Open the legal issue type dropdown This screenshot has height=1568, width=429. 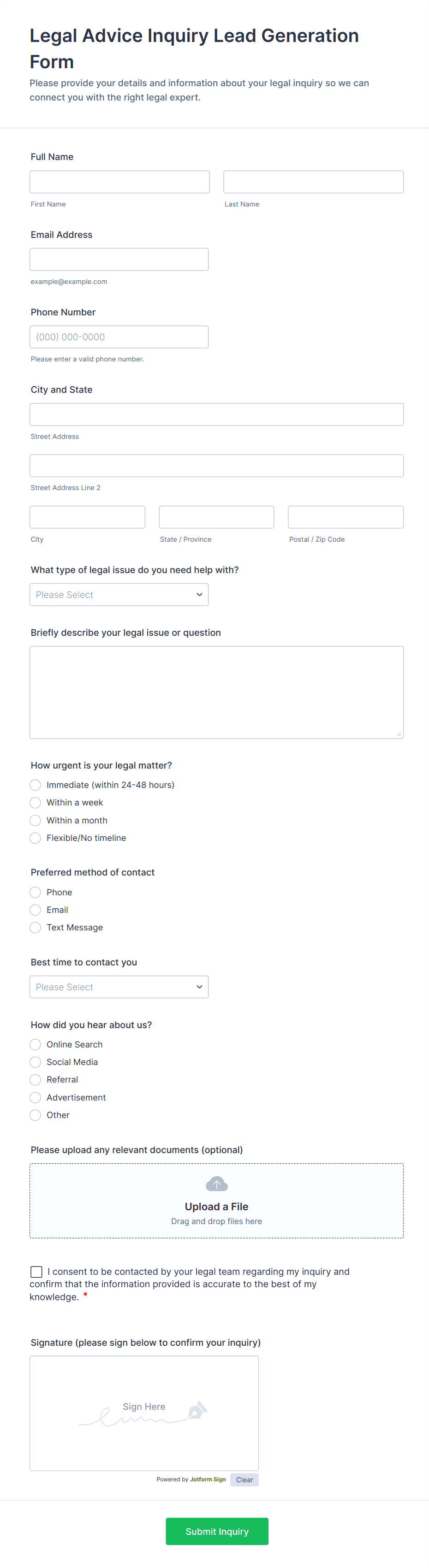coord(119,595)
